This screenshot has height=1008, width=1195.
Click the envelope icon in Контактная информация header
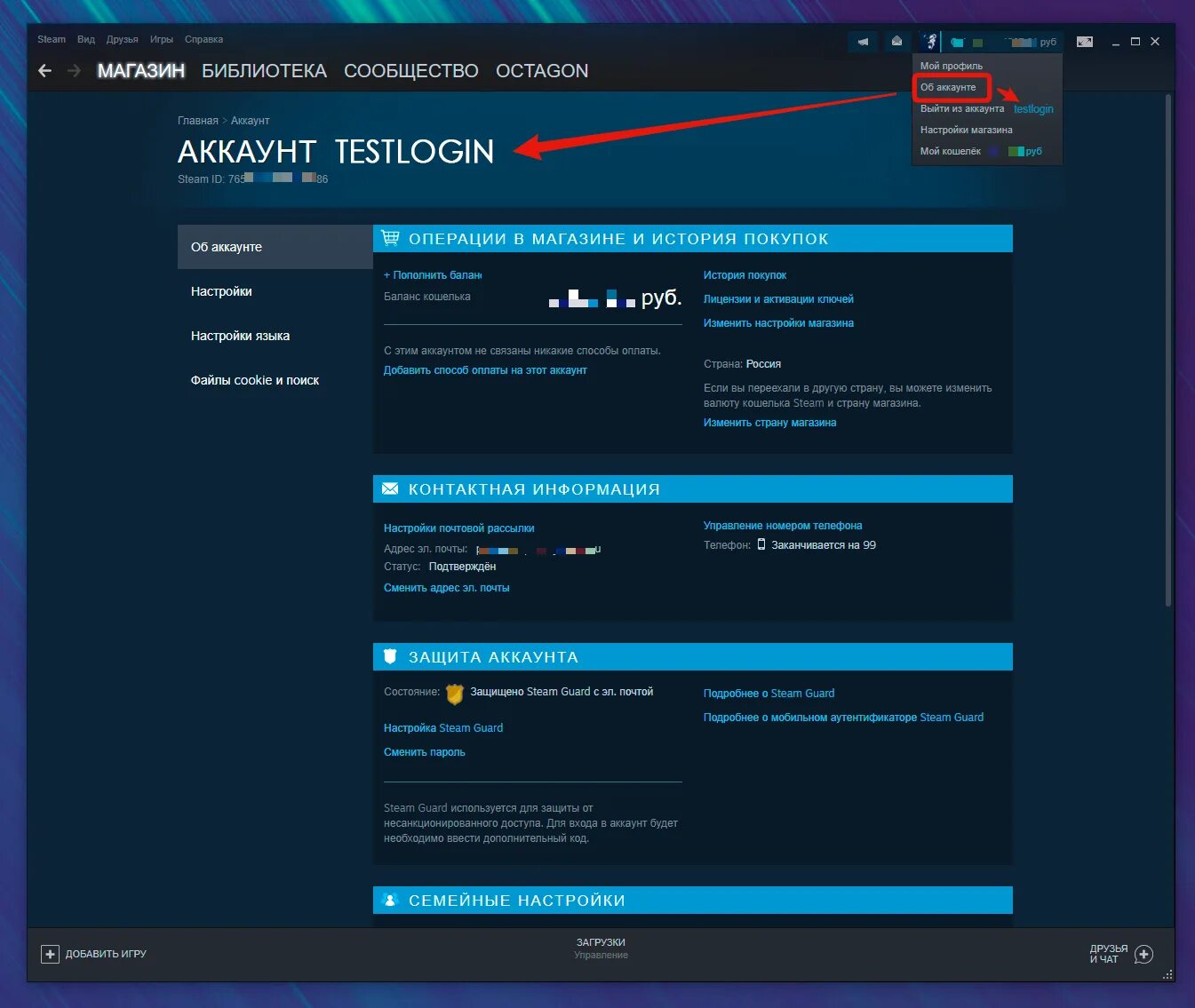click(x=390, y=488)
